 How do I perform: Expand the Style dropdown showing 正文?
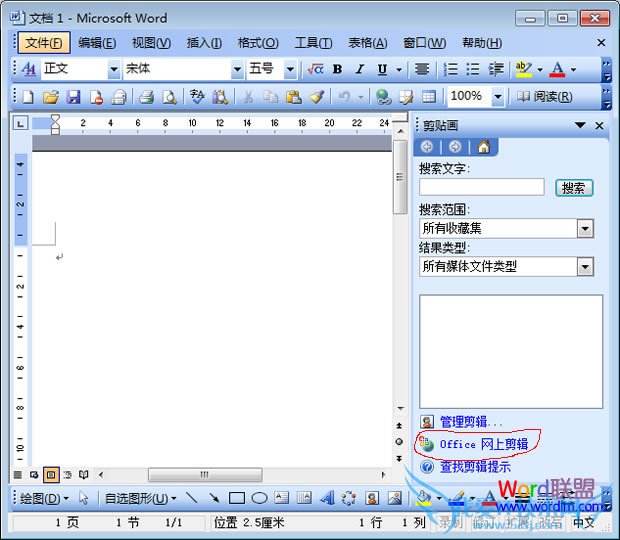(114, 70)
